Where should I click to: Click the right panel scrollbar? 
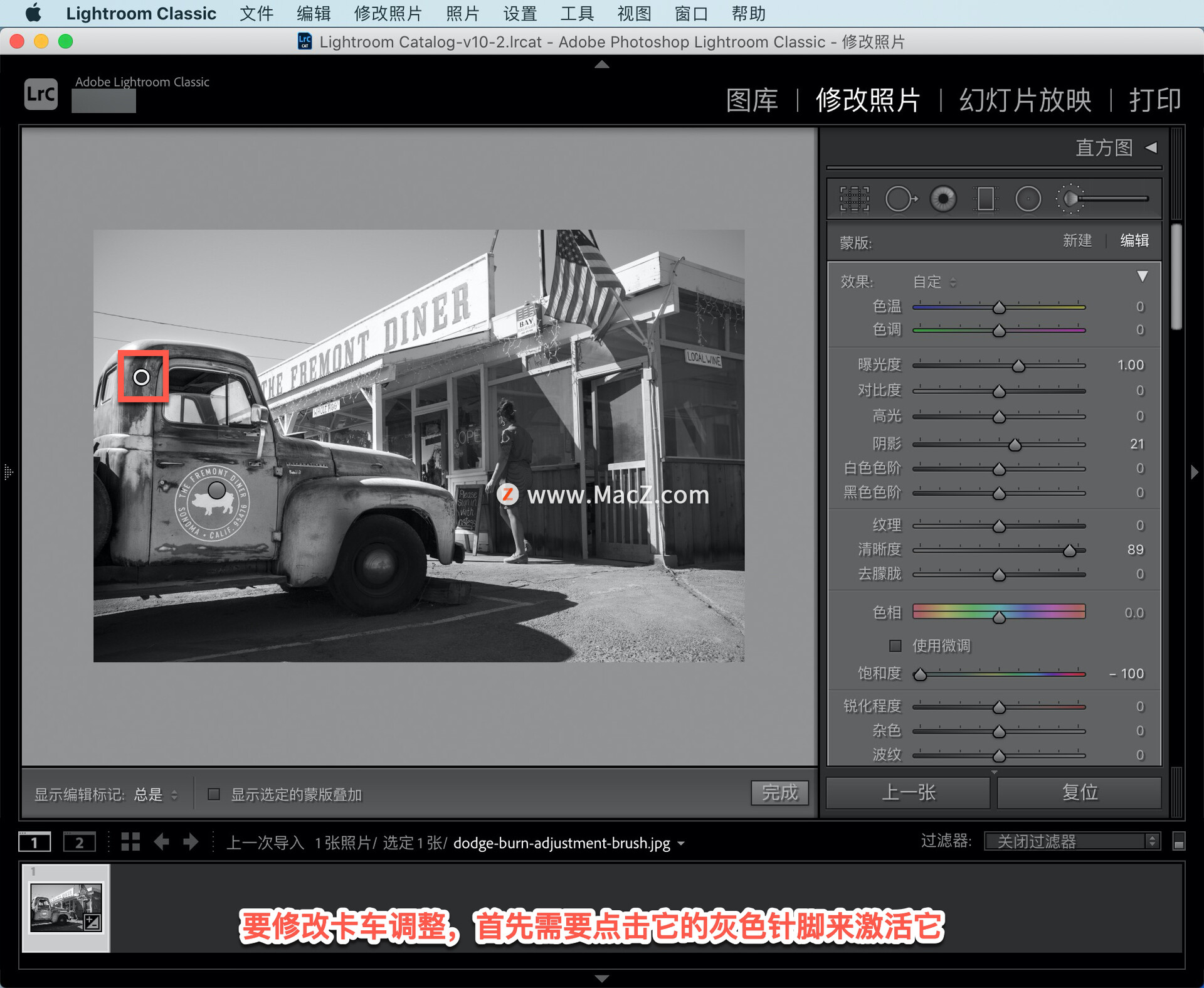(1177, 276)
